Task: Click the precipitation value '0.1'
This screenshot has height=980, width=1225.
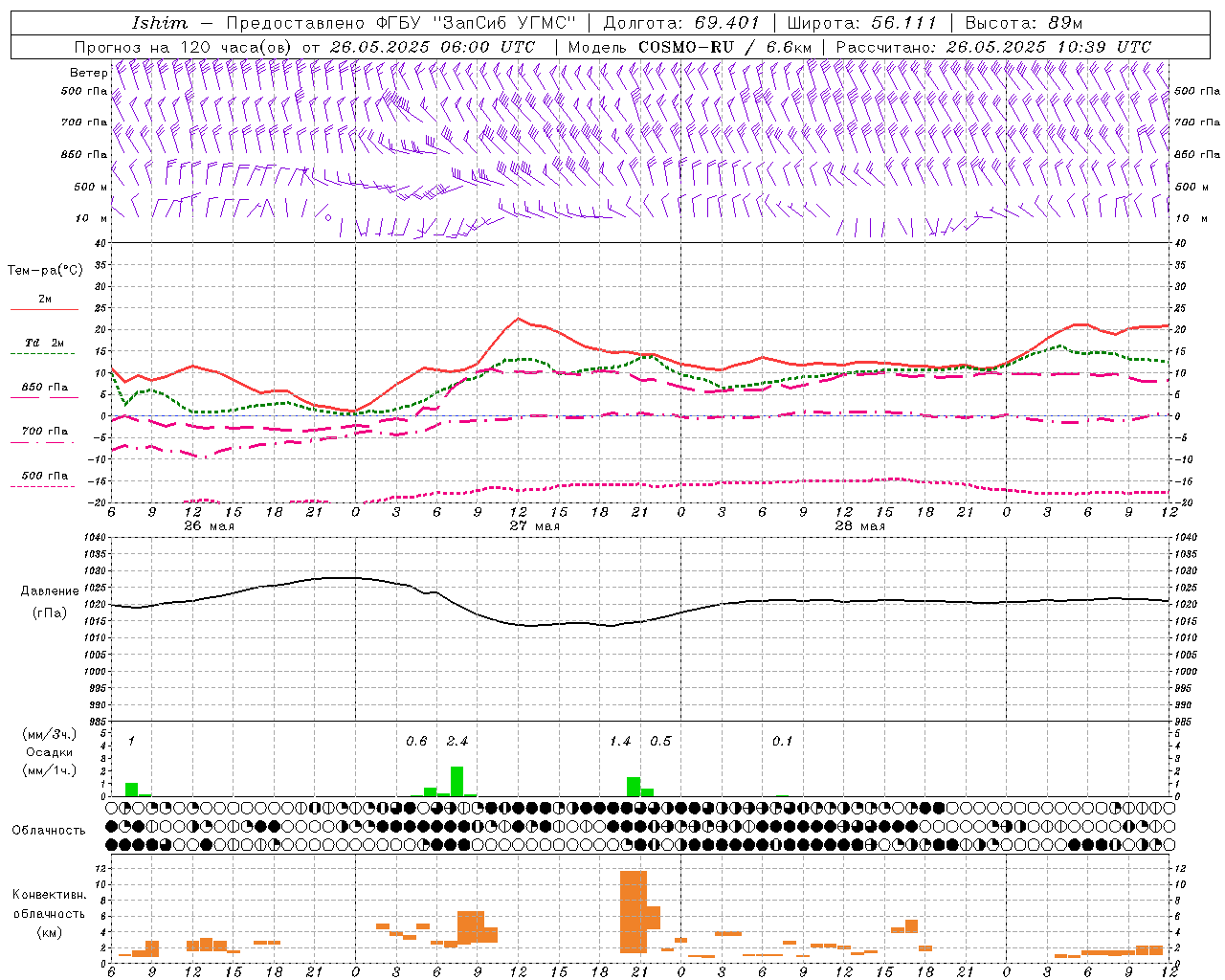Action: 783,741
